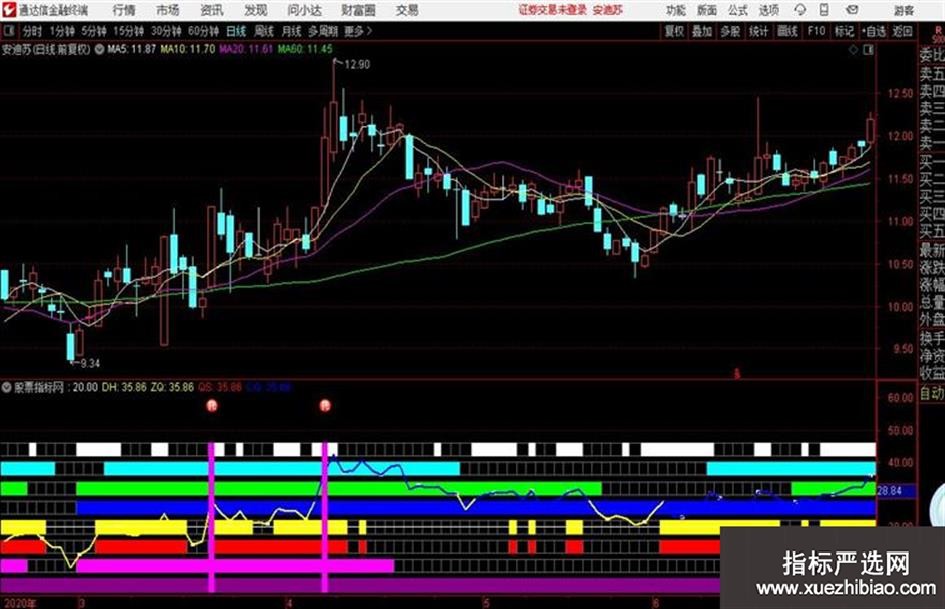Open the 财富圈 menu
This screenshot has width=945, height=609.
358,10
